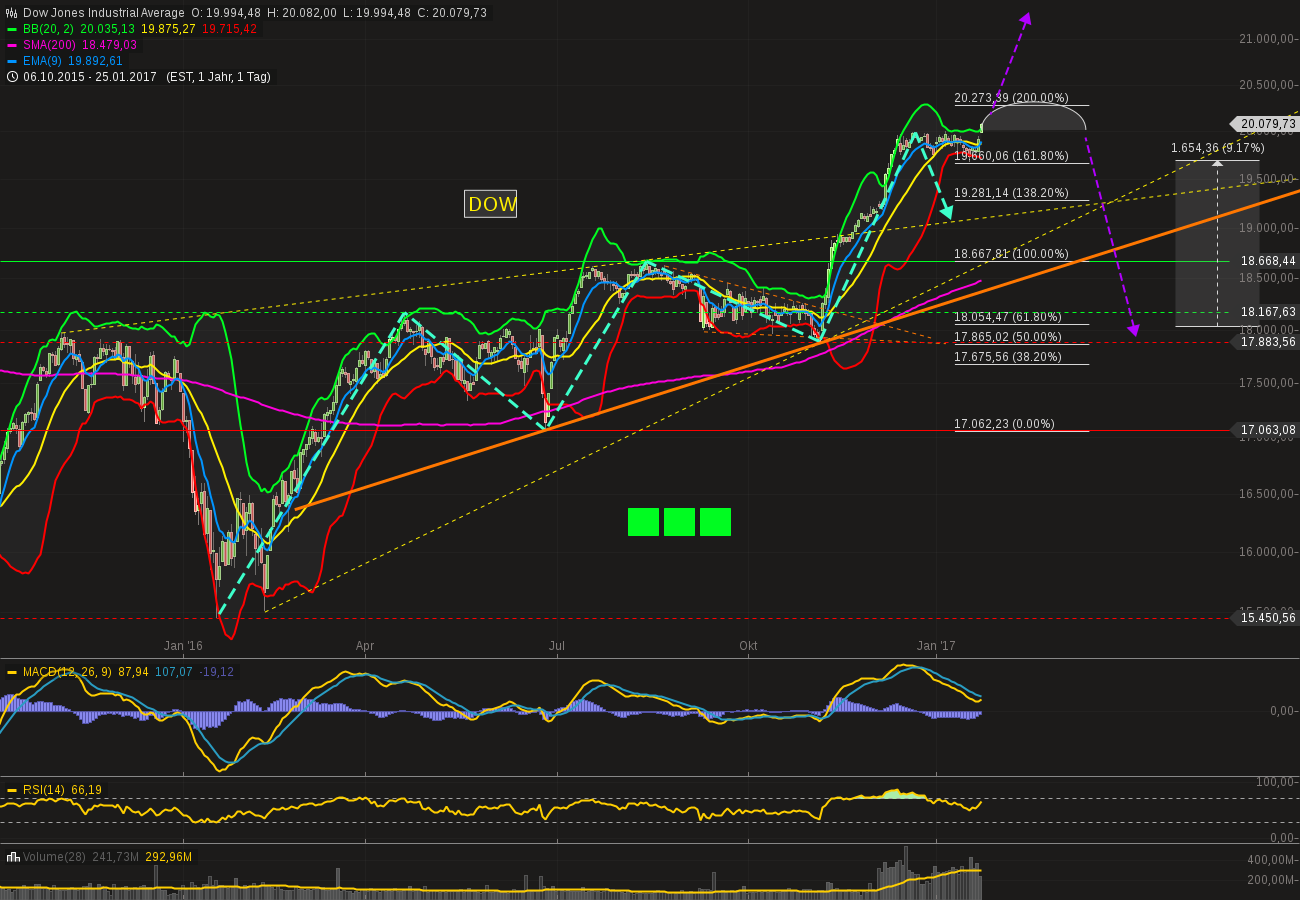The image size is (1300, 900).
Task: Click the 17.500,00 price axis label
Action: pyautogui.click(x=1268, y=383)
